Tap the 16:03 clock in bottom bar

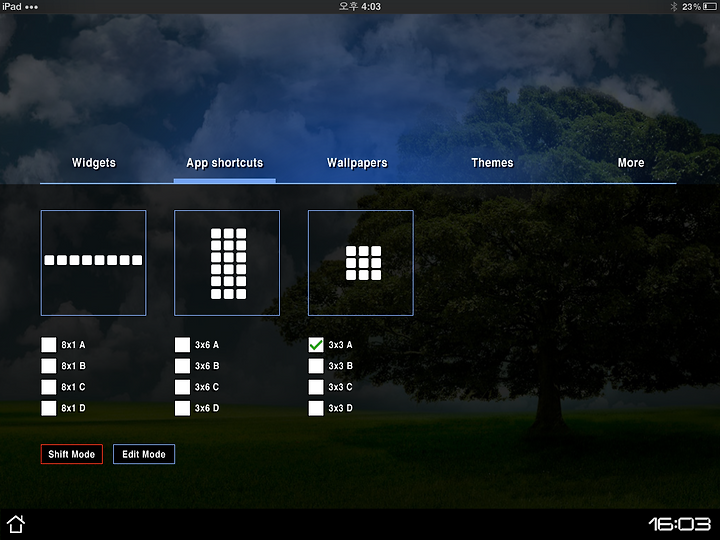[x=680, y=524]
